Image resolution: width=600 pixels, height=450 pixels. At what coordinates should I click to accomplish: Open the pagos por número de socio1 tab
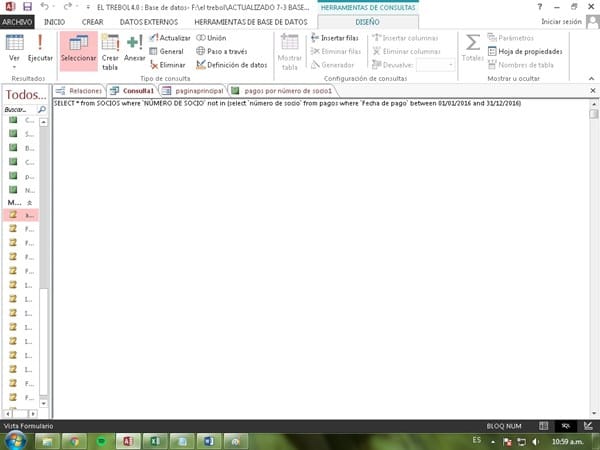point(282,91)
